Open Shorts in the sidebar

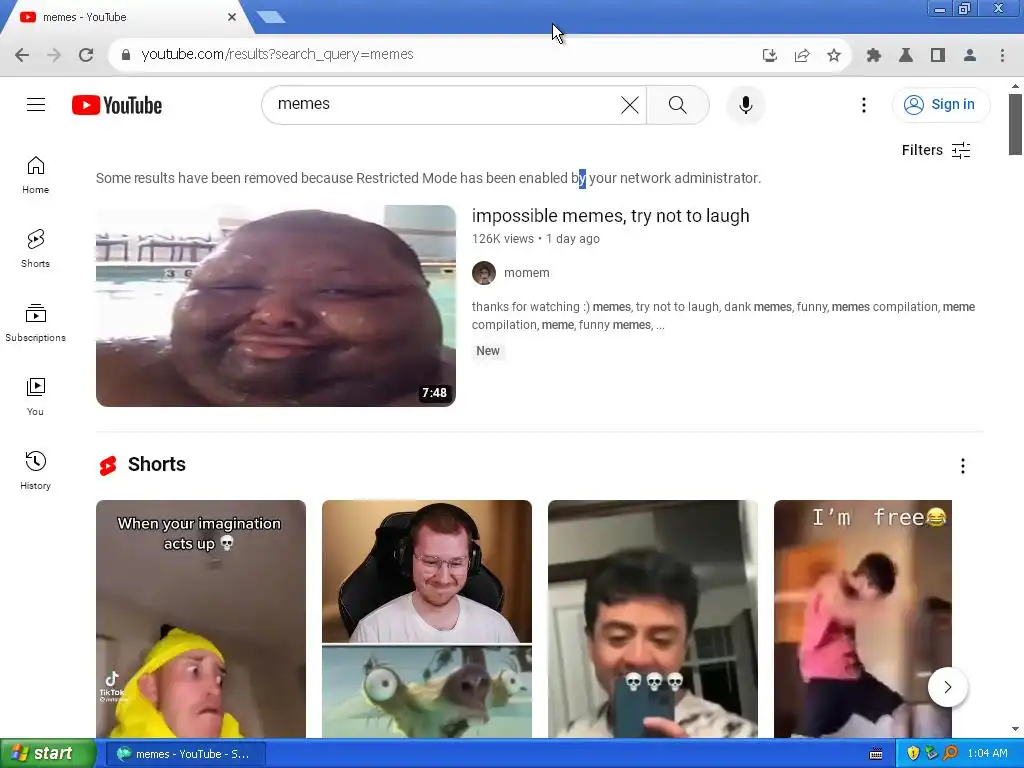point(35,249)
